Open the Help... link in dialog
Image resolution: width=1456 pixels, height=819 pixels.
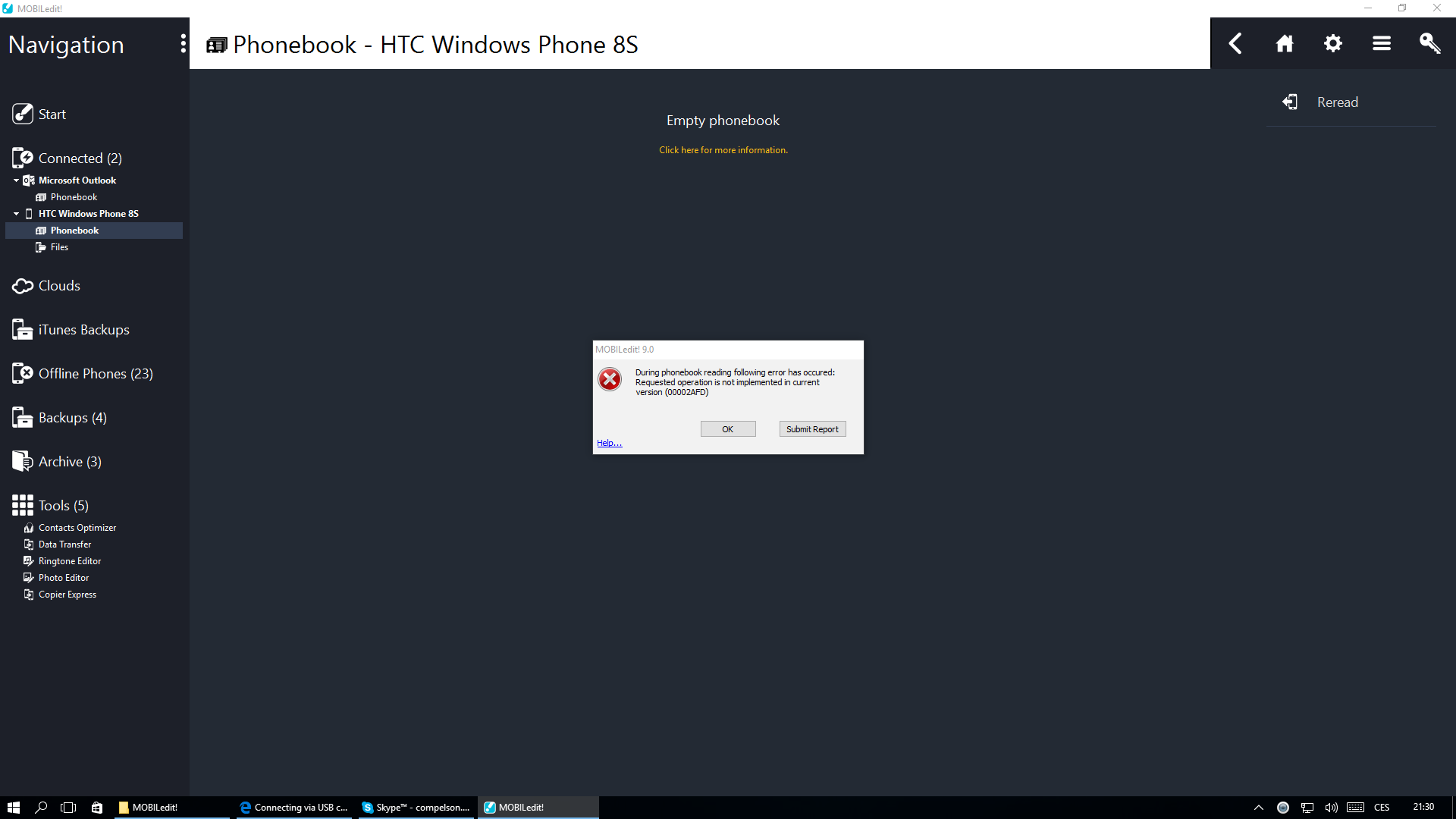pos(609,443)
